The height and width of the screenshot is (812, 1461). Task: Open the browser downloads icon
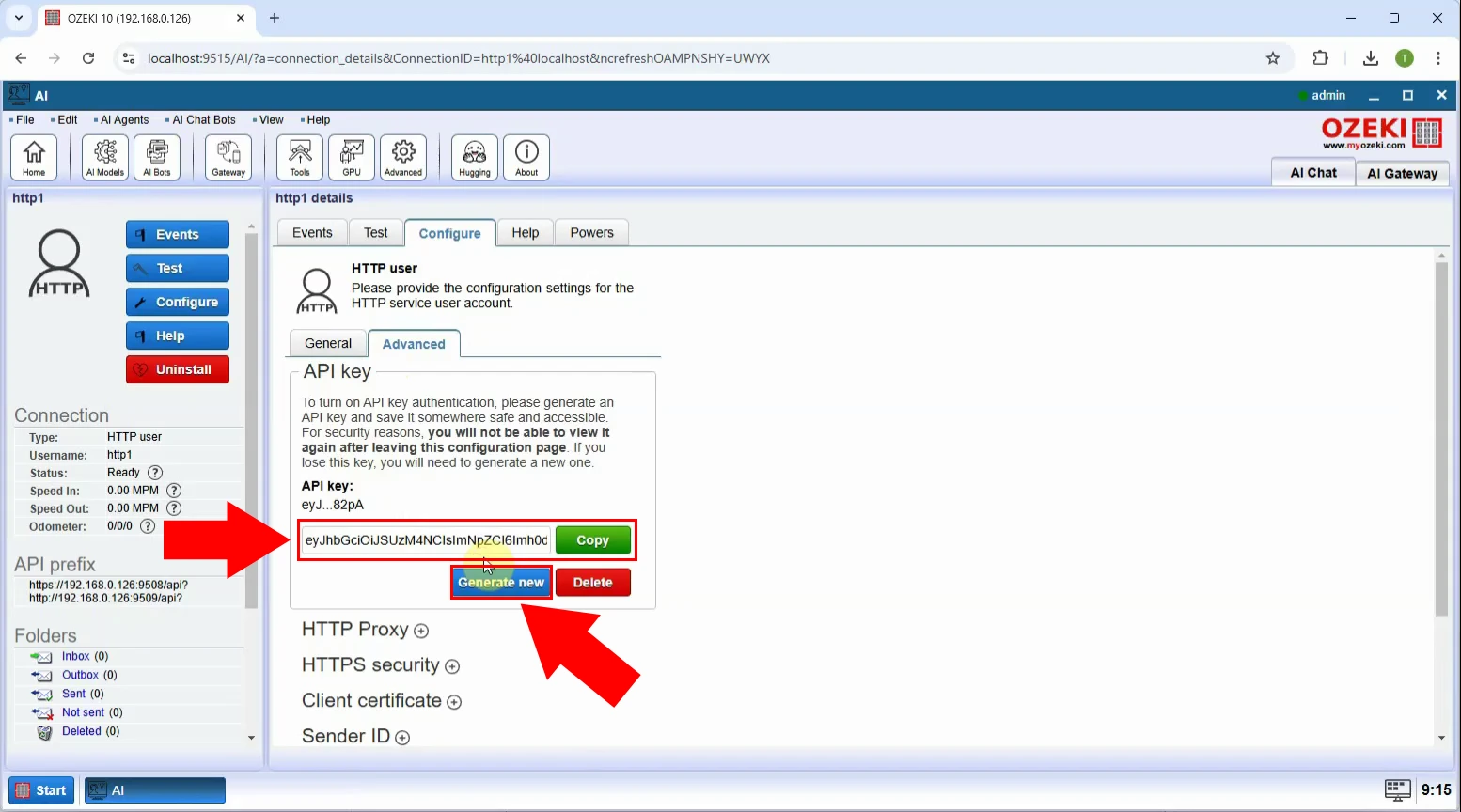[x=1371, y=58]
